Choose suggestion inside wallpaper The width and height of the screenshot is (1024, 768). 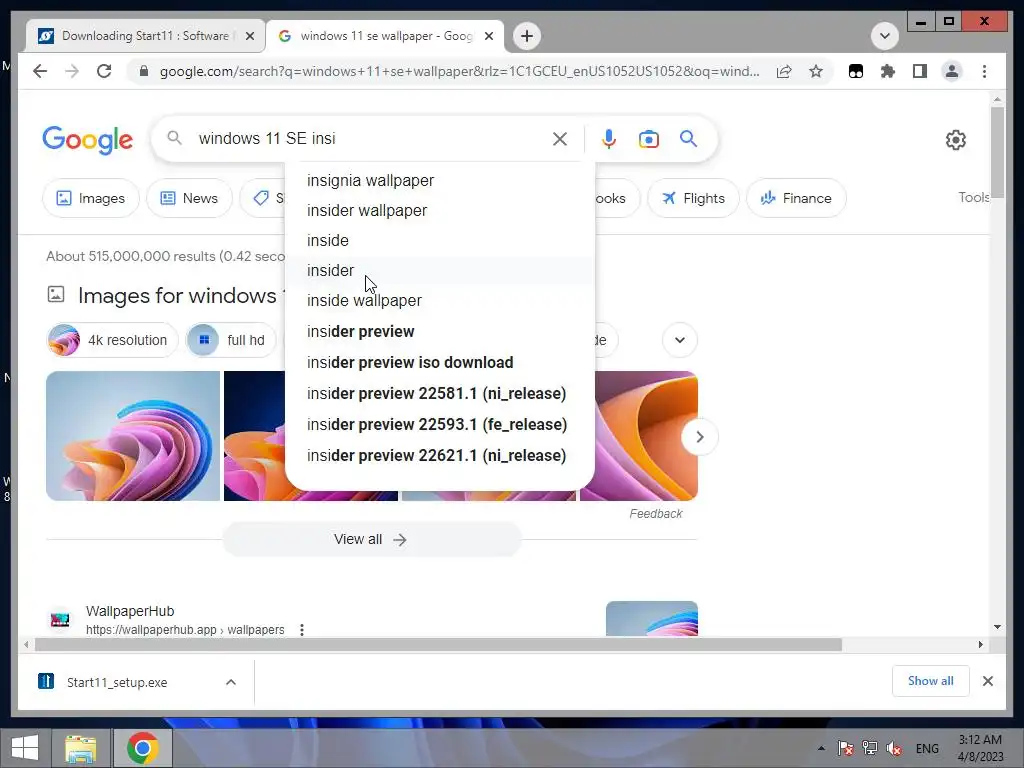(440, 300)
